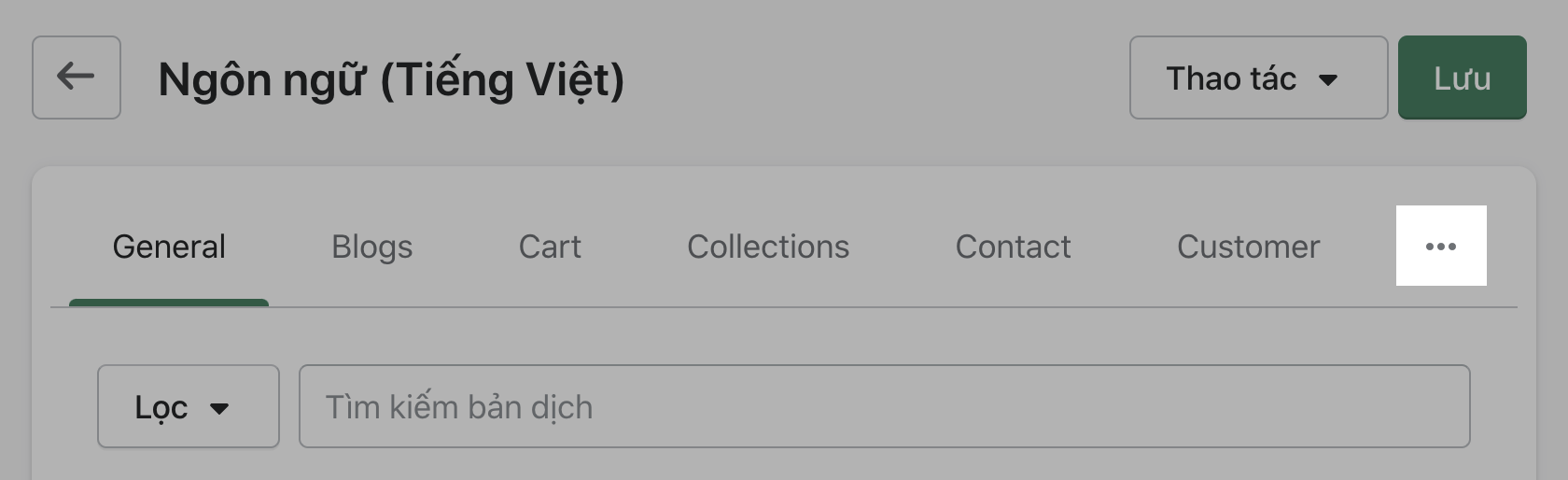This screenshot has height=480, width=1568.
Task: Open the Blogs tab
Action: tap(371, 247)
